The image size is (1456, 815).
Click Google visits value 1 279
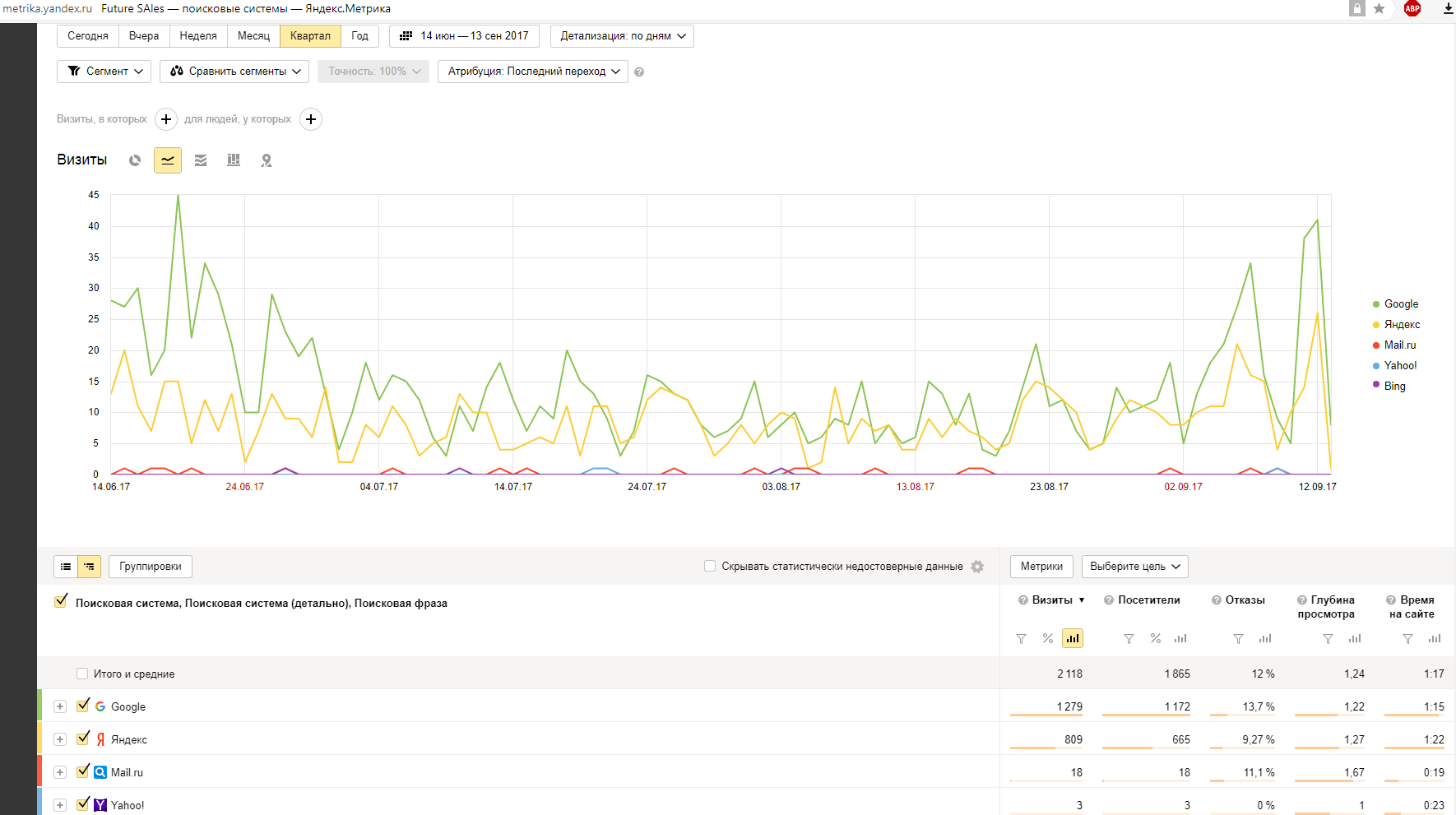(x=1069, y=707)
